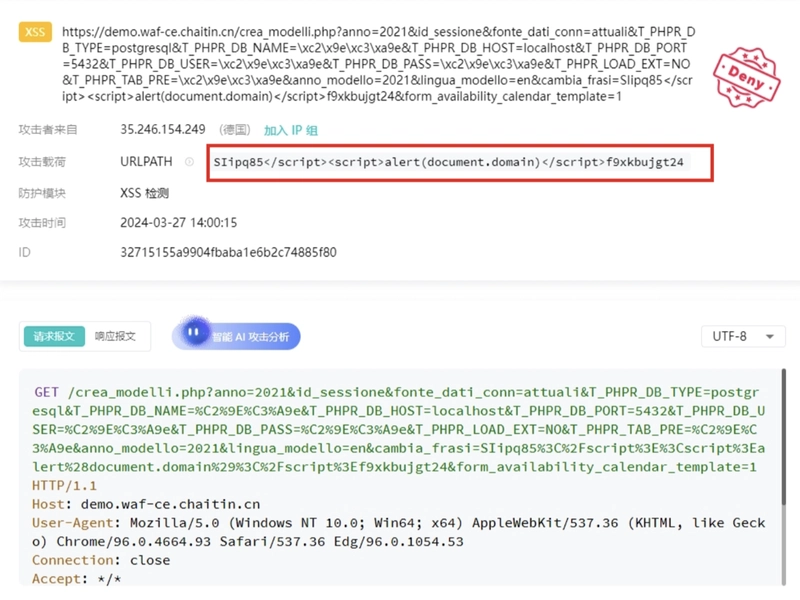The image size is (800, 600).
Task: Click the HTTP/1.1 protocol text
Action: click(x=64, y=485)
